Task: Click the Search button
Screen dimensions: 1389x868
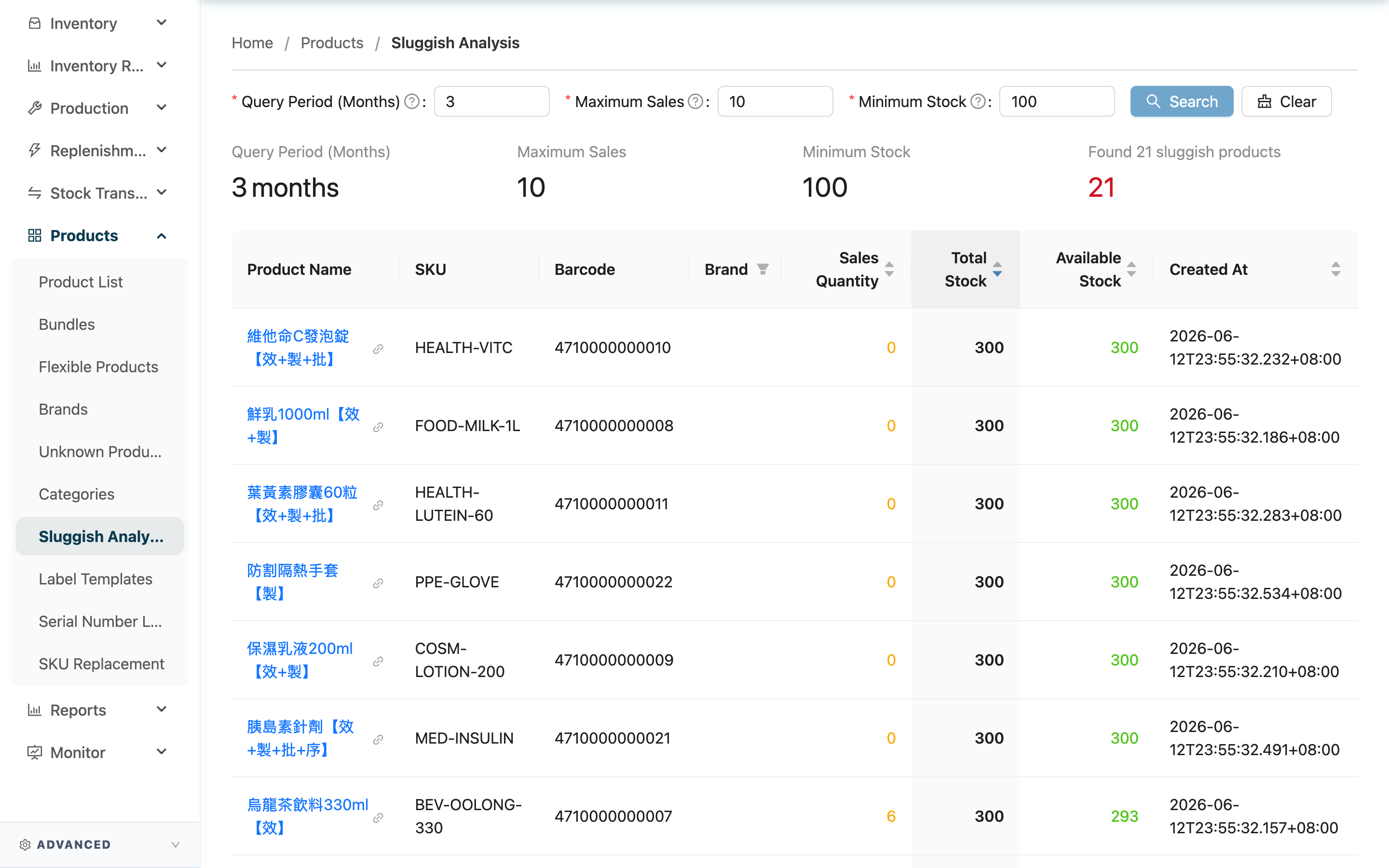Action: (1182, 102)
